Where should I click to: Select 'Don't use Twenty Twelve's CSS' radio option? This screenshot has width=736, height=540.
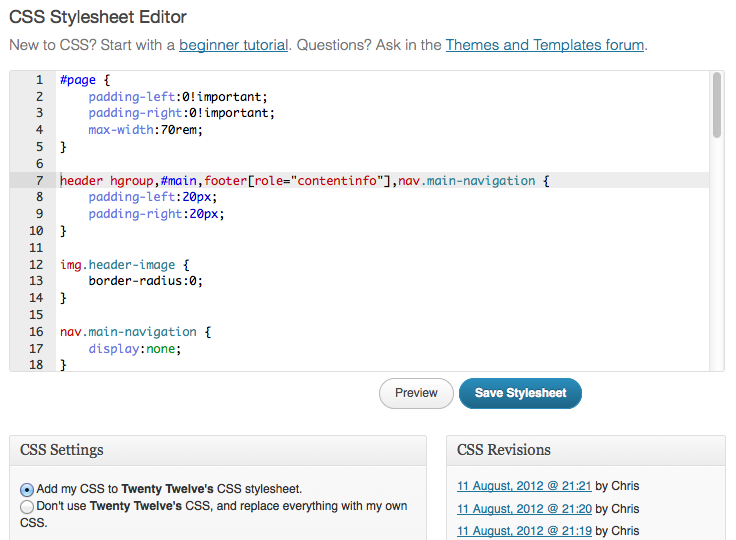point(27,507)
